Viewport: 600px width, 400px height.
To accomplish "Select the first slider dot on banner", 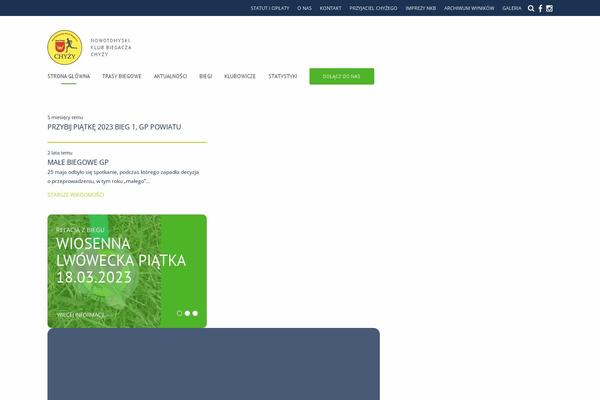I will click(x=179, y=313).
